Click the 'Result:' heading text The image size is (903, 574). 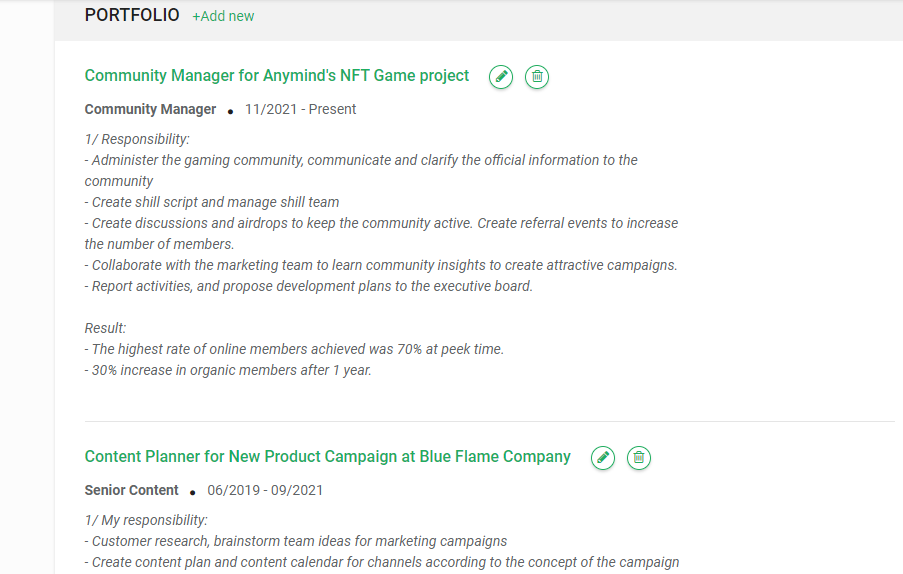(105, 328)
